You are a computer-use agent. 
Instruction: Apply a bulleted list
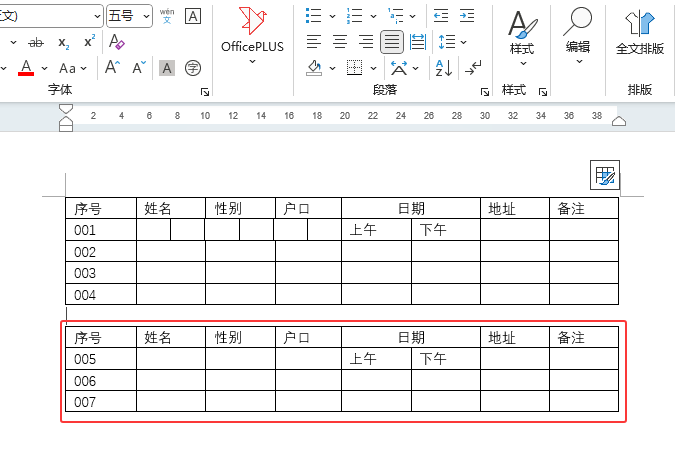tap(313, 16)
